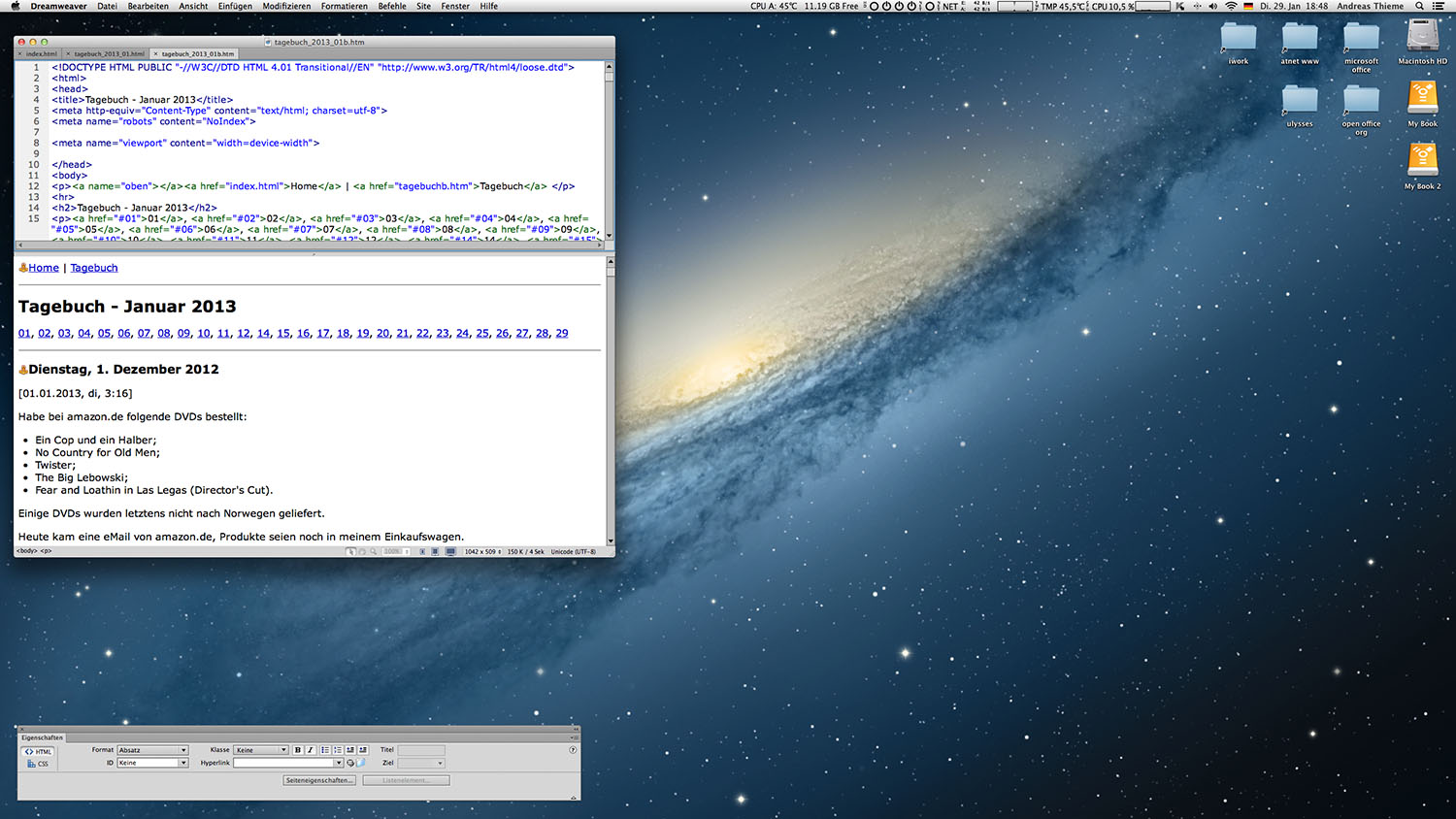Click day link 01 in the date list
Image resolution: width=1456 pixels, height=819 pixels.
[x=24, y=333]
